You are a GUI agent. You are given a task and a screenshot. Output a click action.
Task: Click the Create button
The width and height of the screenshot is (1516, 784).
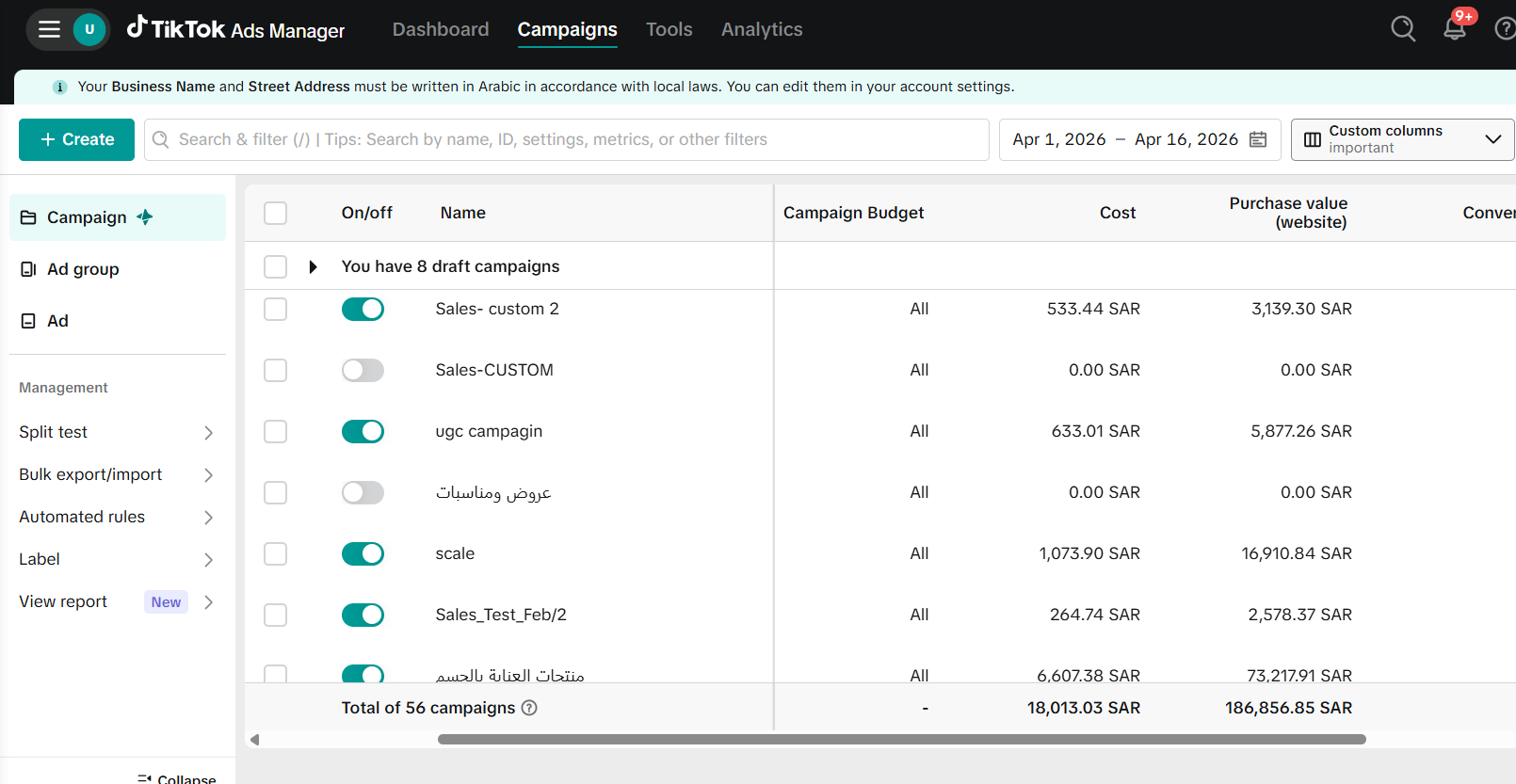[x=76, y=139]
